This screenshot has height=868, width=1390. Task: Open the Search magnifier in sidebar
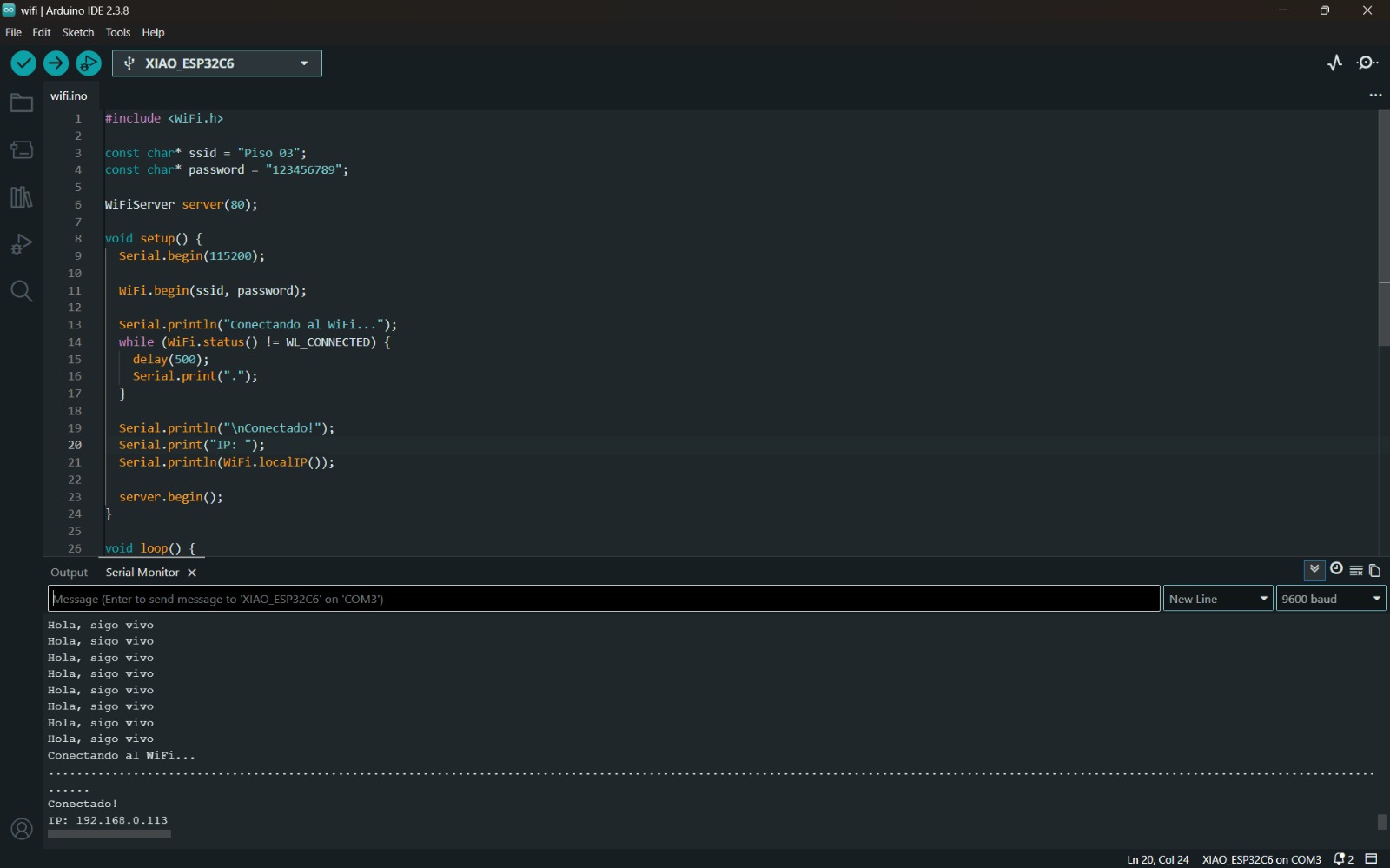(22, 291)
